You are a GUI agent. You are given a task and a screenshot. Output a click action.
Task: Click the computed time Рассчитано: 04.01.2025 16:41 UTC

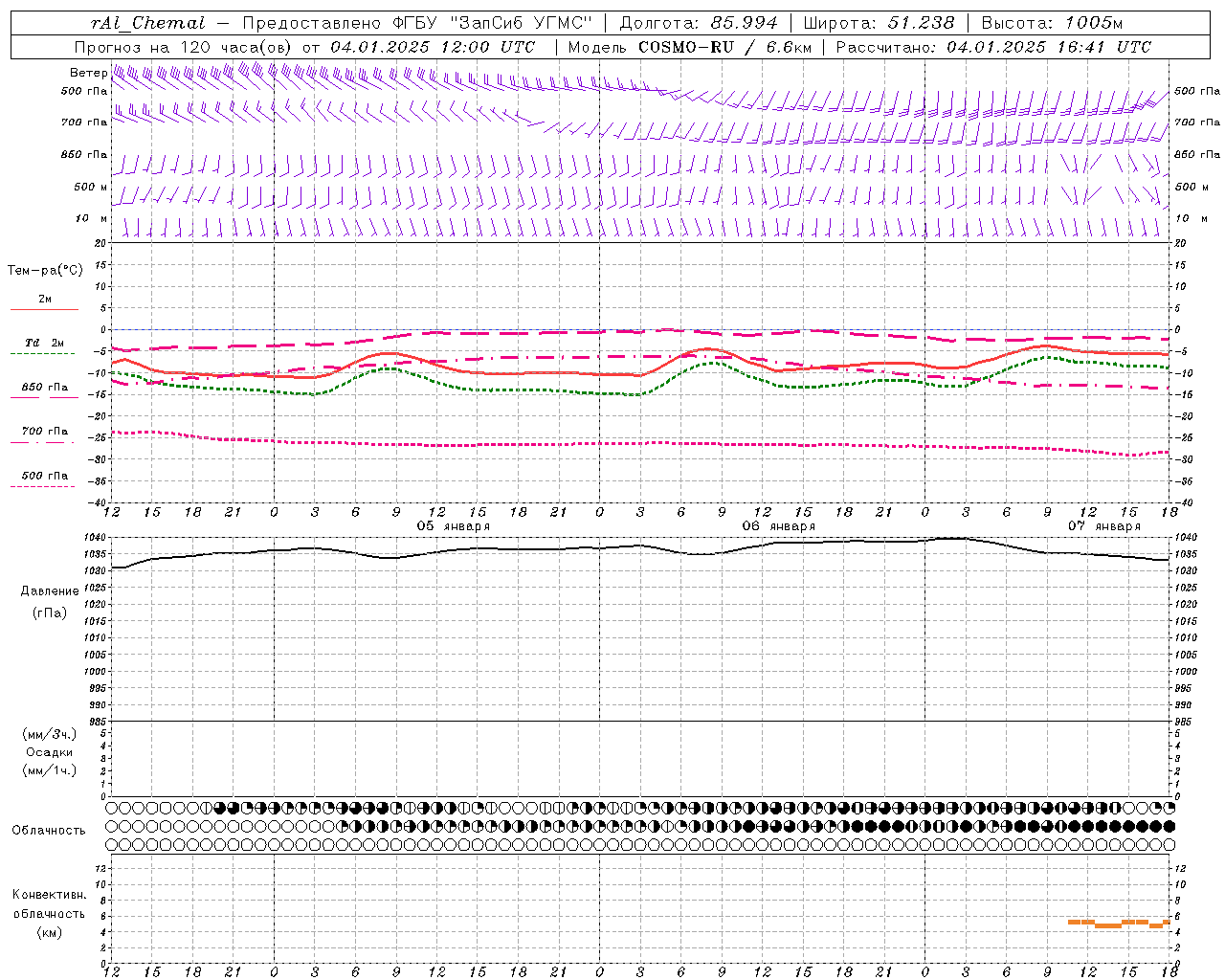pyautogui.click(x=993, y=47)
